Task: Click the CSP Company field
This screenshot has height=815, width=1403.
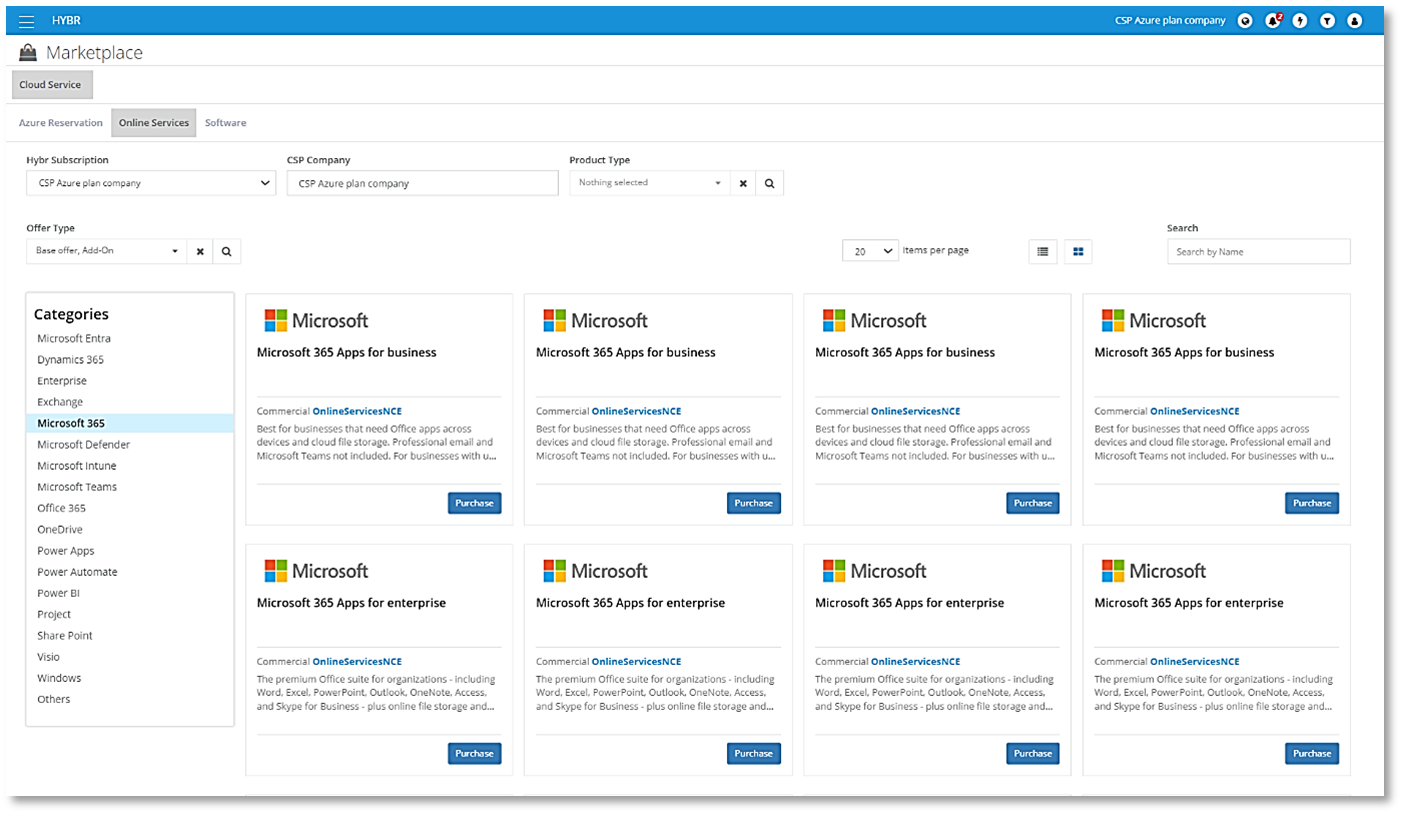Action: point(423,183)
